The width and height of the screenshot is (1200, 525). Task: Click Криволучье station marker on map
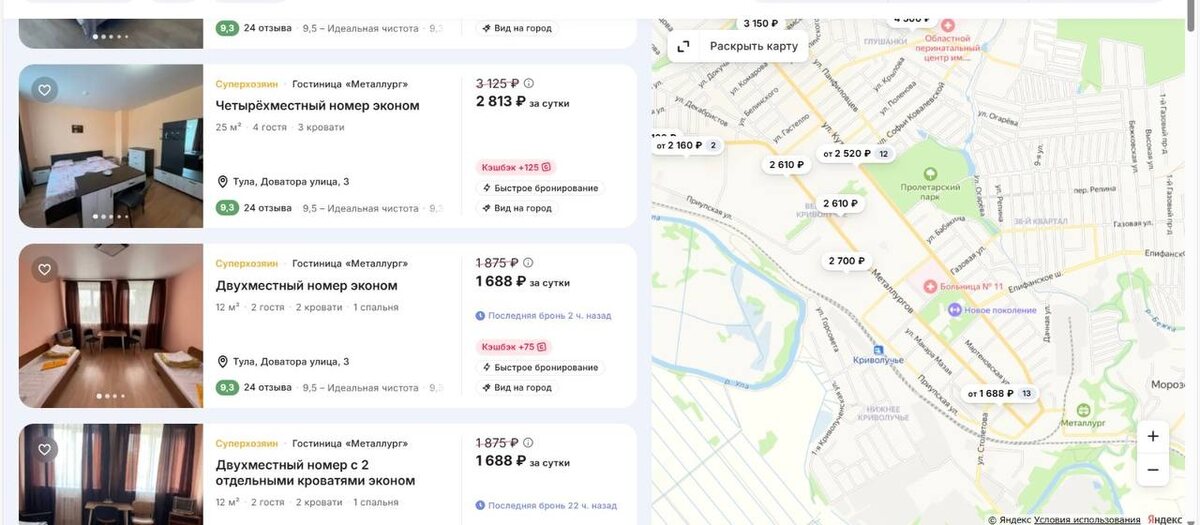(877, 350)
